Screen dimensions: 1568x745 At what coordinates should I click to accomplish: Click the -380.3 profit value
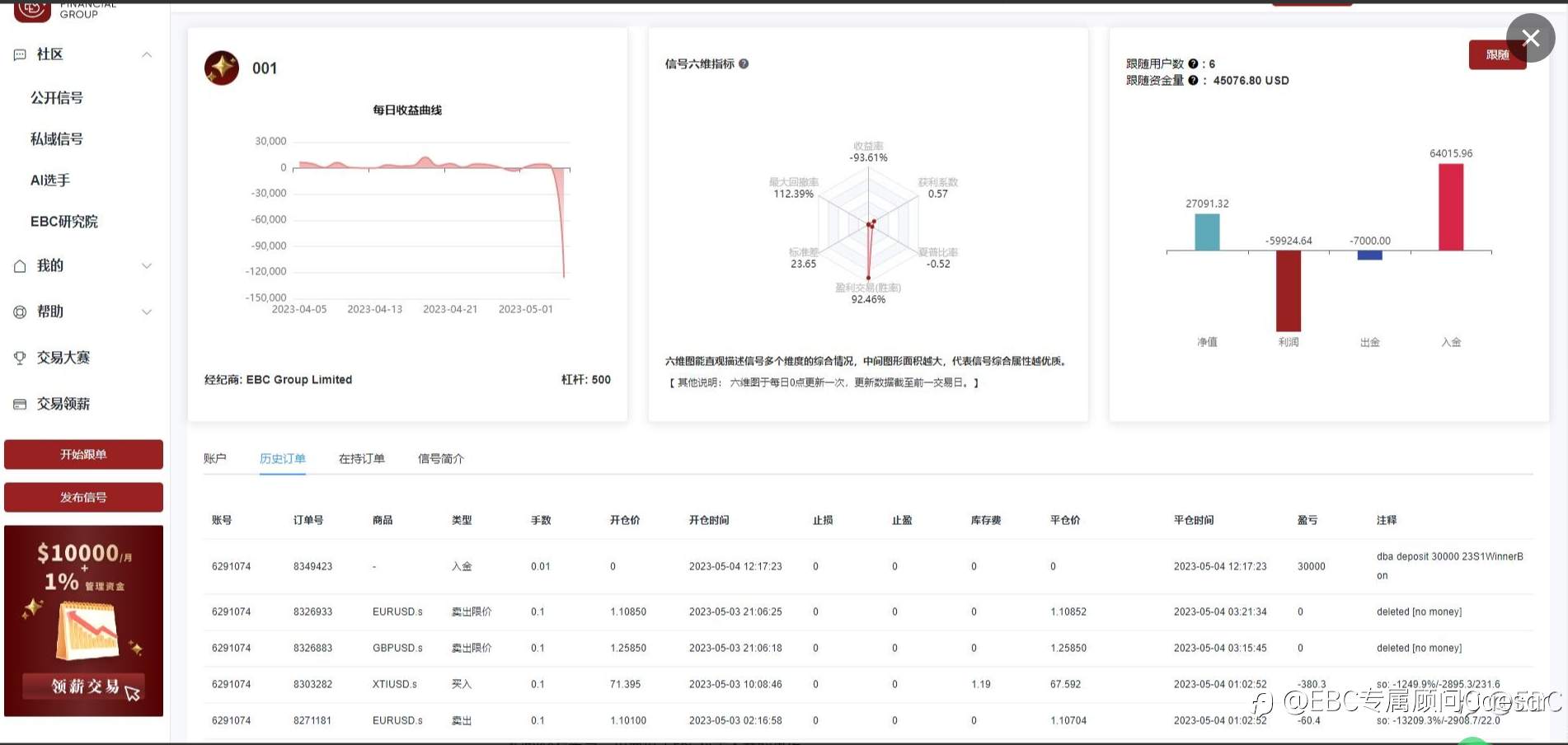(1312, 684)
